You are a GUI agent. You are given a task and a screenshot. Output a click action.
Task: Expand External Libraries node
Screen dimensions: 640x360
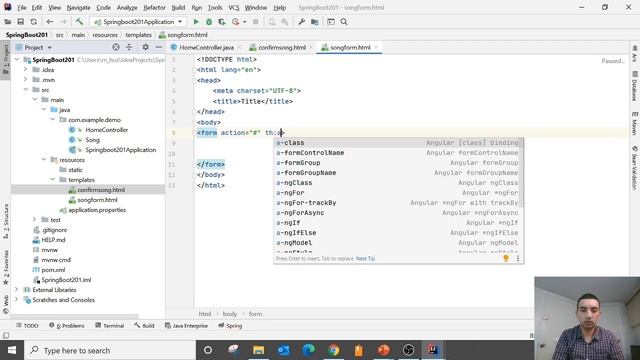pyautogui.click(x=17, y=290)
